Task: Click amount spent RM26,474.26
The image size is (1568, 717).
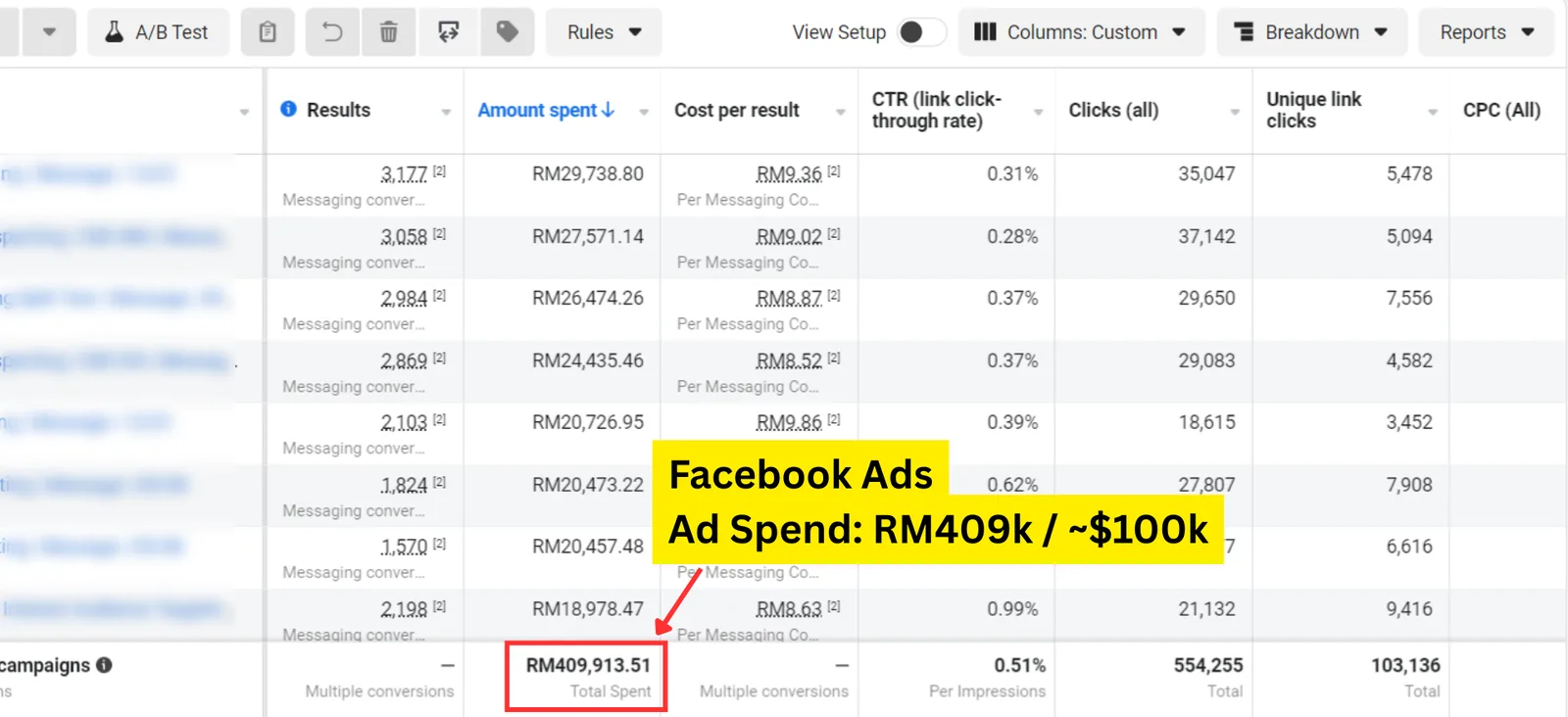Action: point(588,299)
